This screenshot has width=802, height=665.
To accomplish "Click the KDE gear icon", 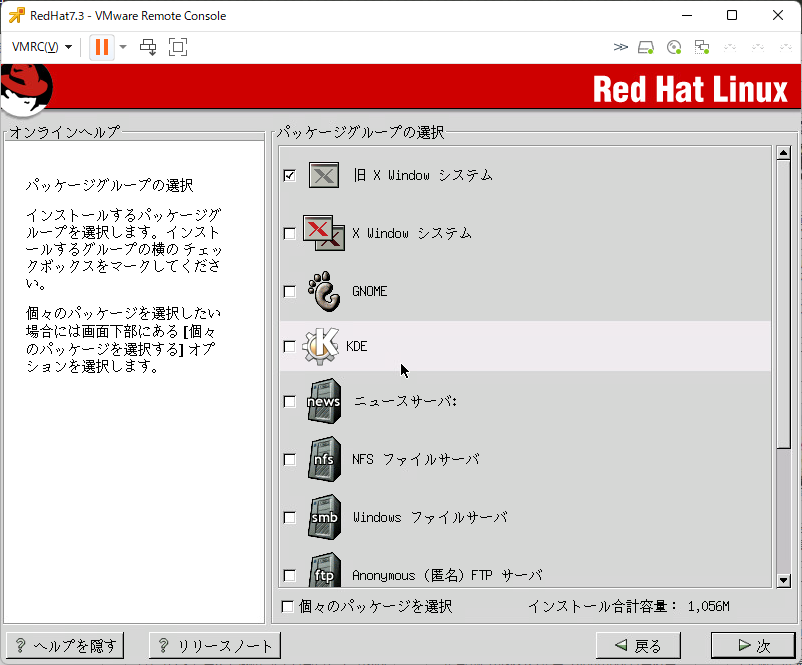I will (320, 346).
